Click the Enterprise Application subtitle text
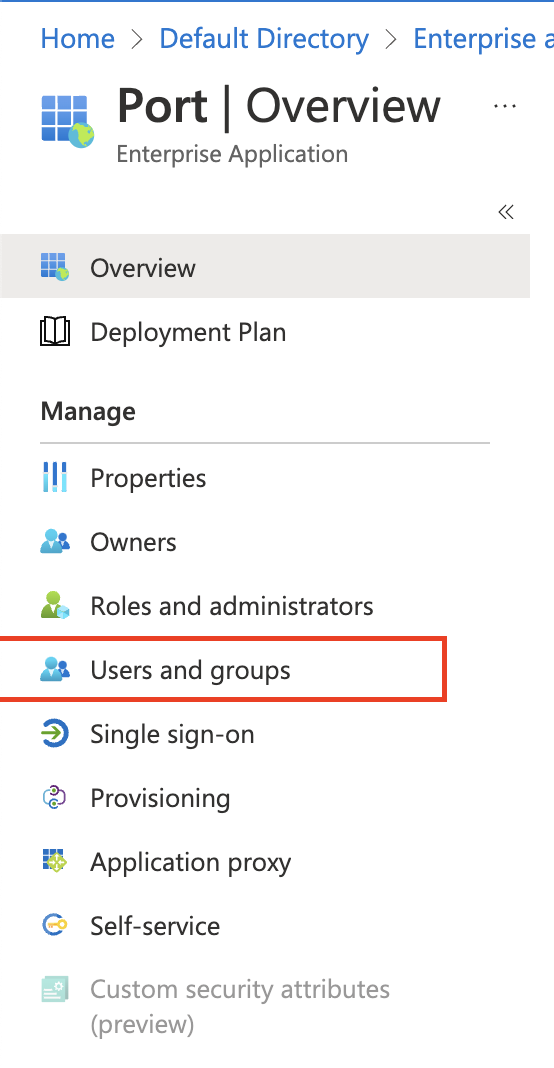This screenshot has width=554, height=1068. click(x=232, y=154)
